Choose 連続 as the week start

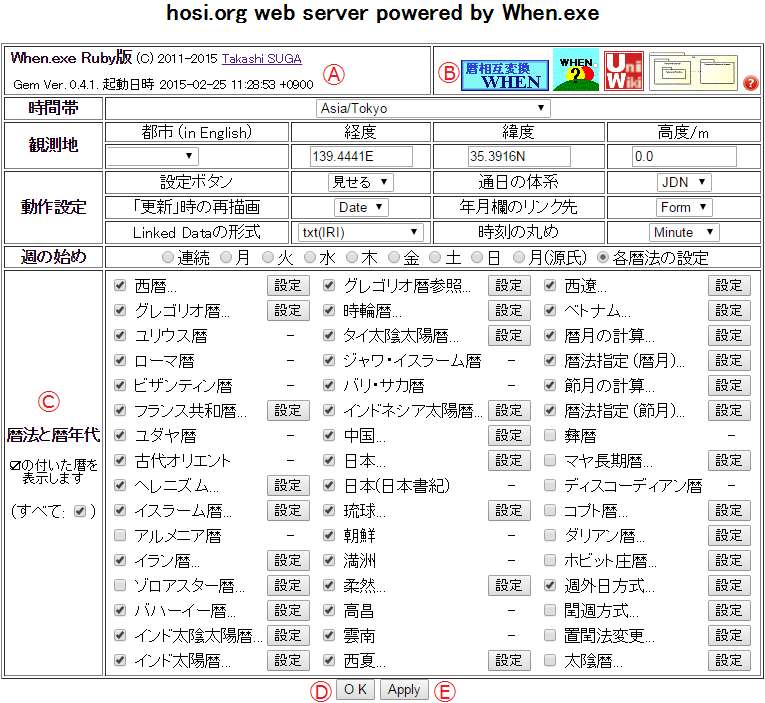[x=167, y=258]
